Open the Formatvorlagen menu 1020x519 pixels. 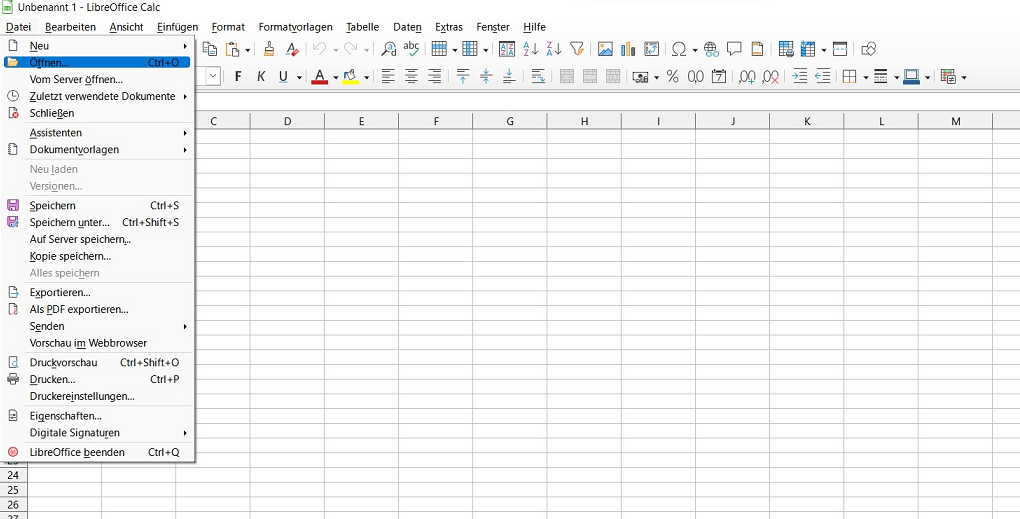(295, 27)
